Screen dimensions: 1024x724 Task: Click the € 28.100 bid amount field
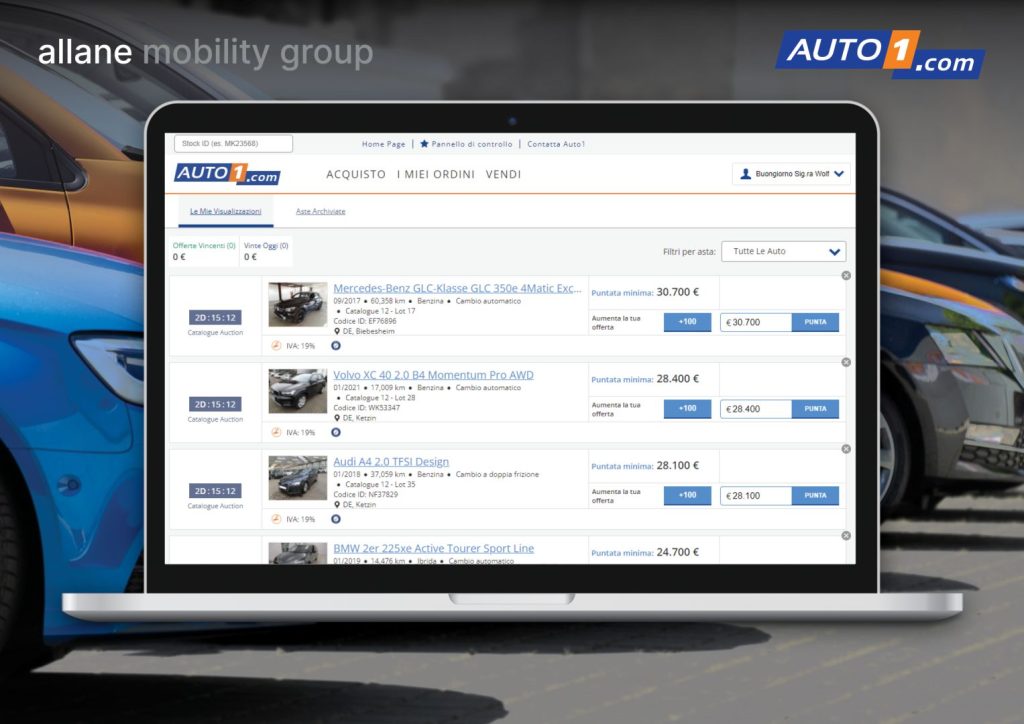click(x=756, y=496)
